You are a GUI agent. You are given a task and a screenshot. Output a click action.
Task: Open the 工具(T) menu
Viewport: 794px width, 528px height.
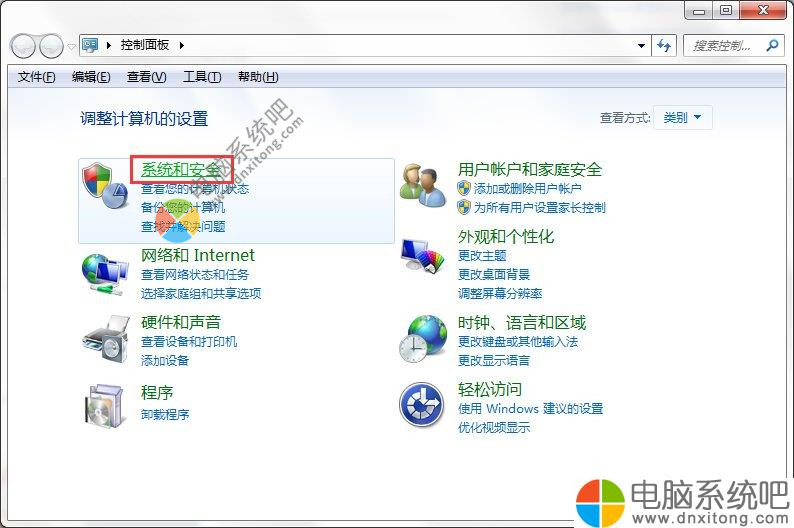click(x=202, y=77)
